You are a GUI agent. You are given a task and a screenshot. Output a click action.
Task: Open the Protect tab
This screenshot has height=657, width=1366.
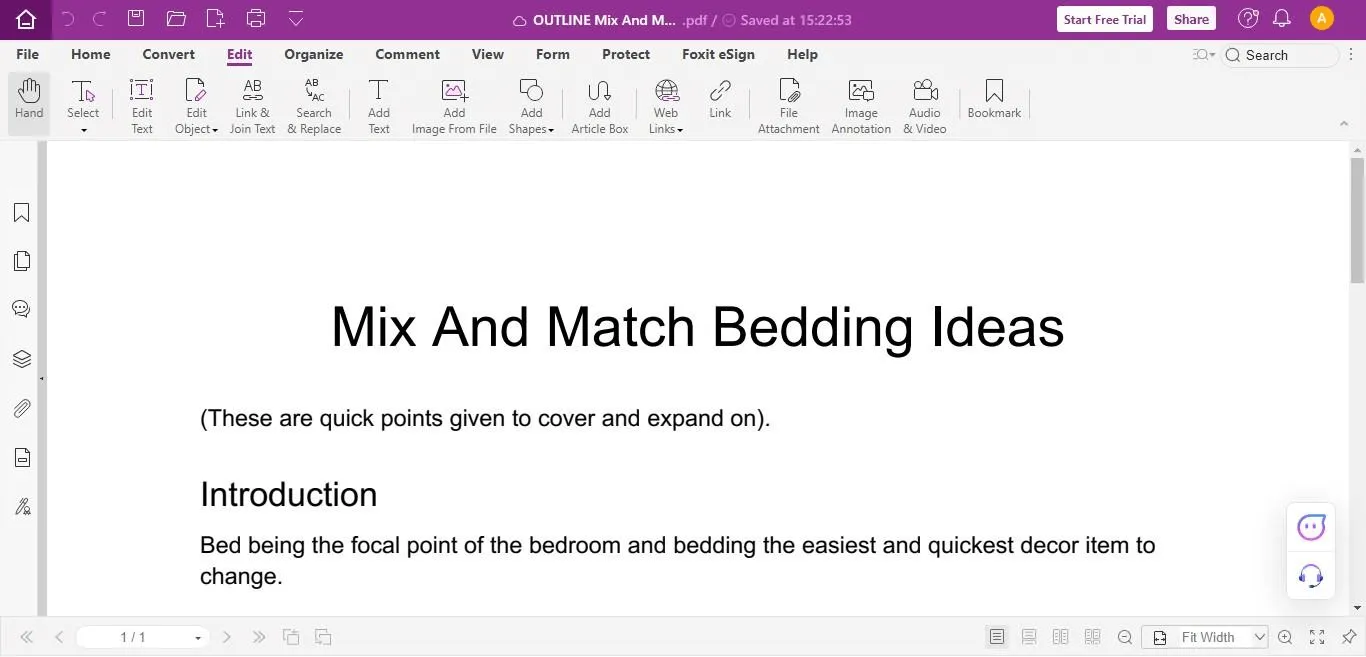(x=626, y=54)
